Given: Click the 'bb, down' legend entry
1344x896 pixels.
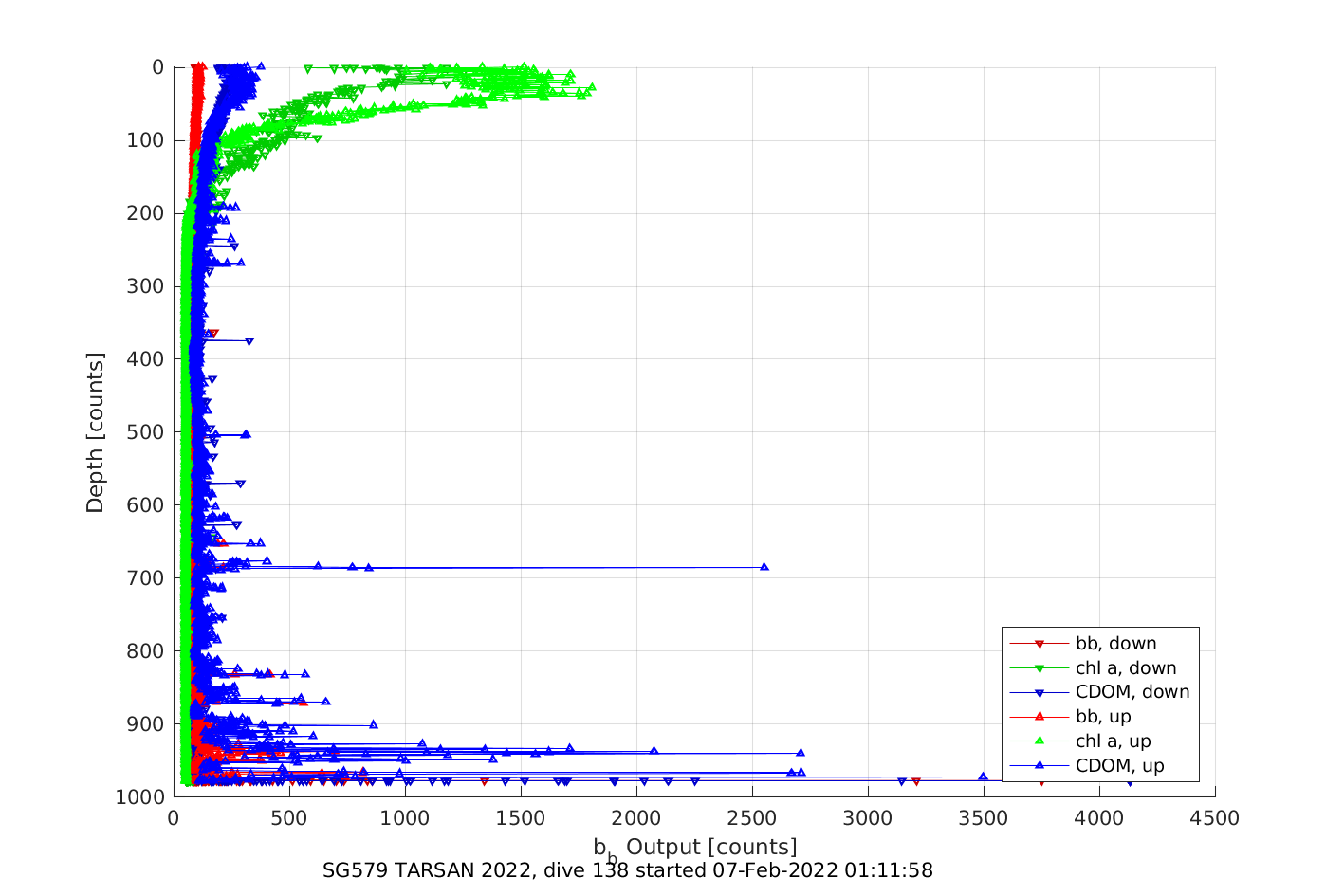Looking at the screenshot, I should click(x=1115, y=644).
